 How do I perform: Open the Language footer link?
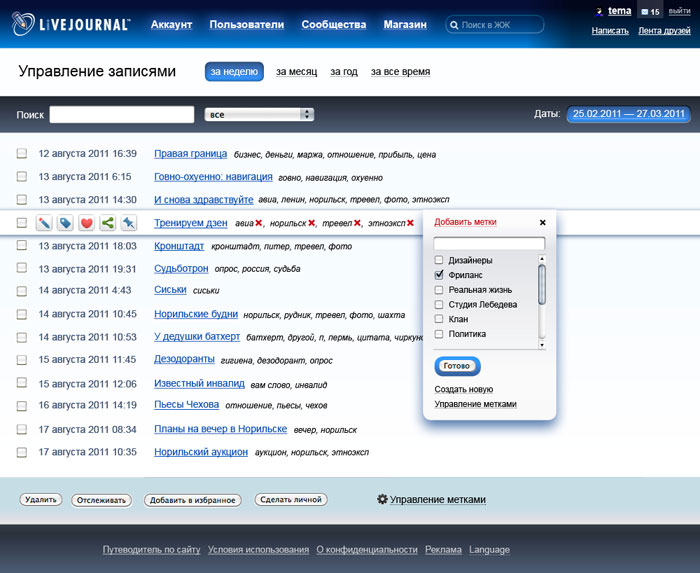[x=489, y=550]
